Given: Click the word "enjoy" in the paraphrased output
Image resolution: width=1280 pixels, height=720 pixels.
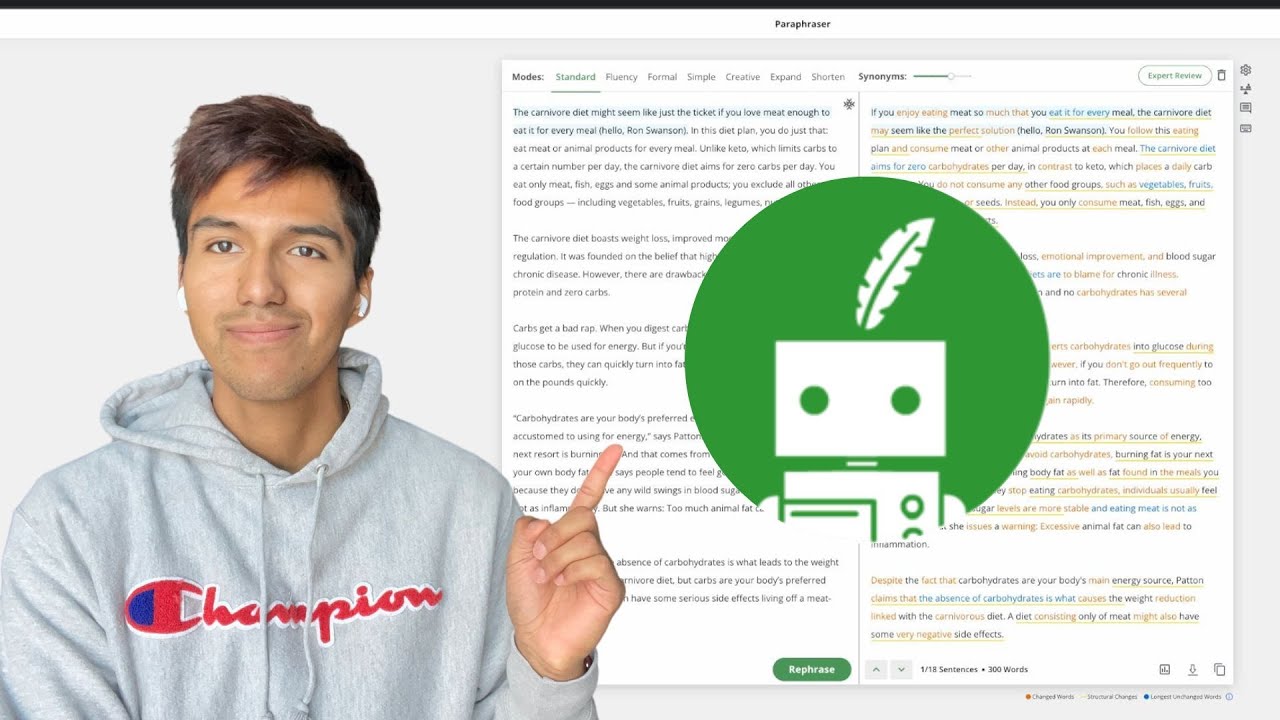Looking at the screenshot, I should pos(907,113).
